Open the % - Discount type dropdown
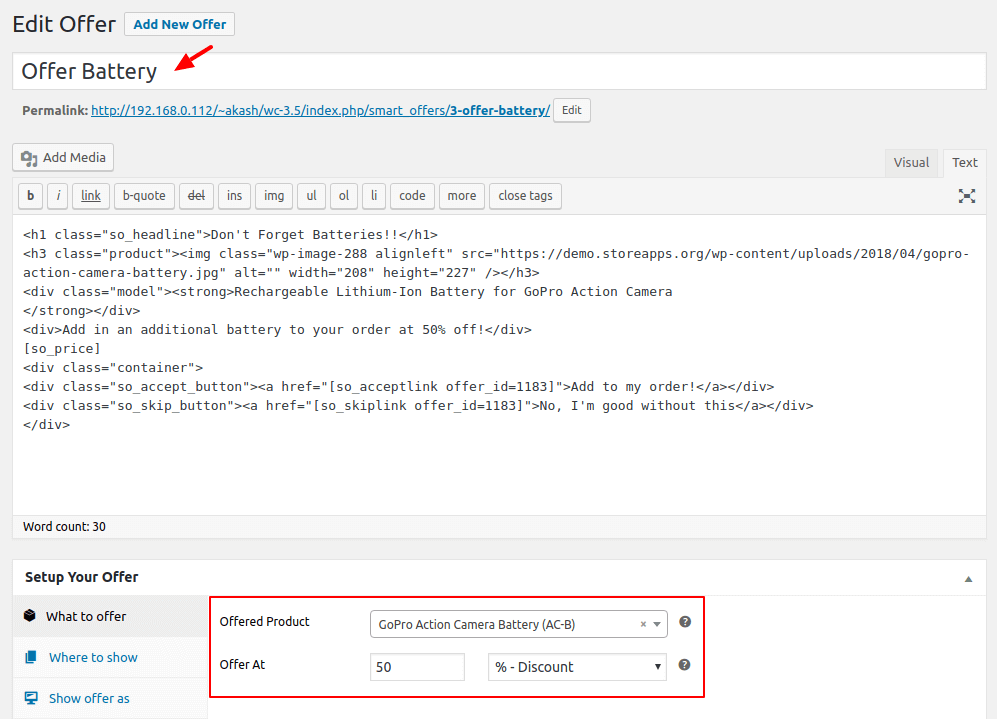The height and width of the screenshot is (719, 997). coord(577,667)
